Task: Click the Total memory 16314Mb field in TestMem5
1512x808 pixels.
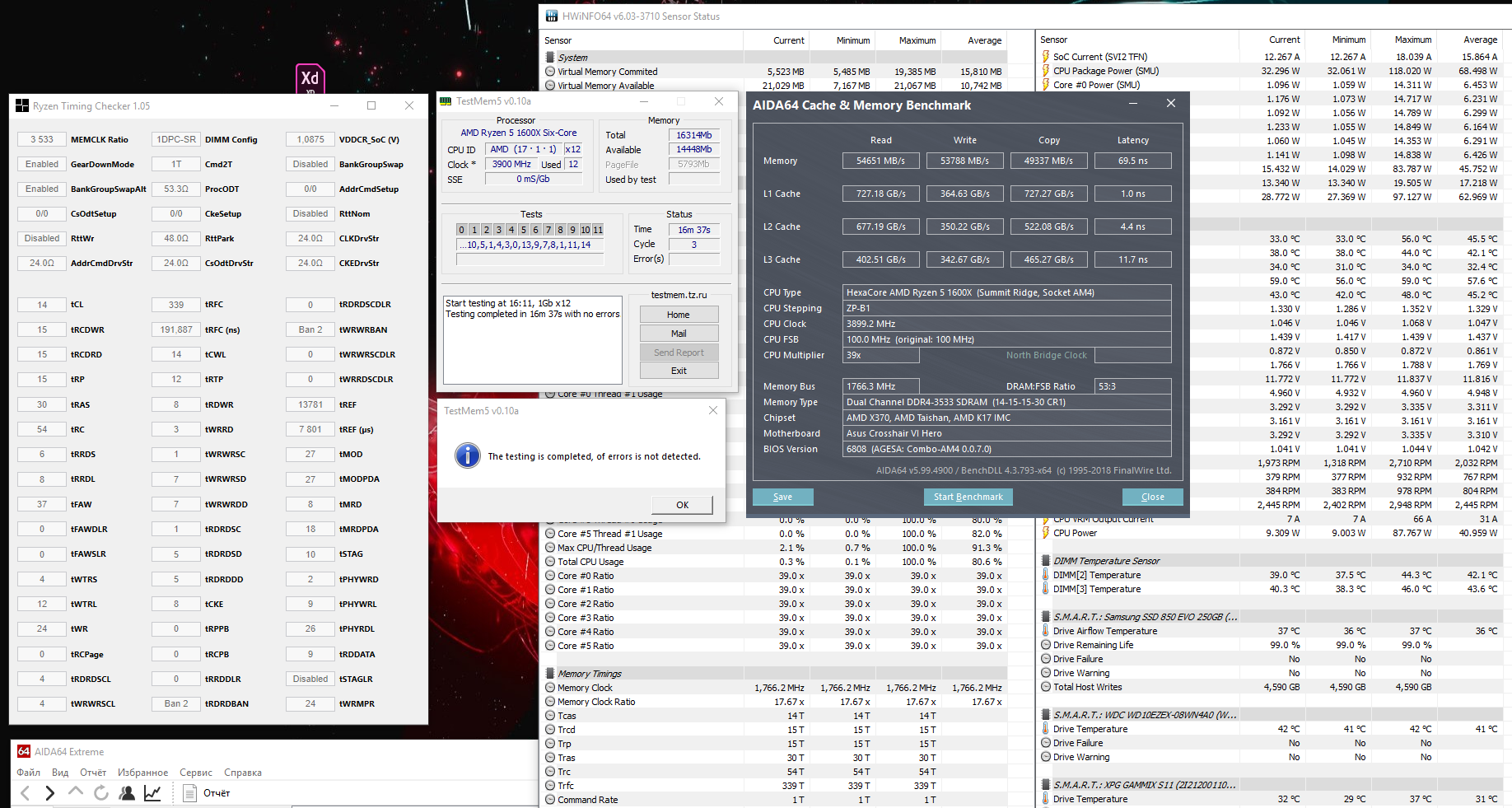Action: pos(693,135)
